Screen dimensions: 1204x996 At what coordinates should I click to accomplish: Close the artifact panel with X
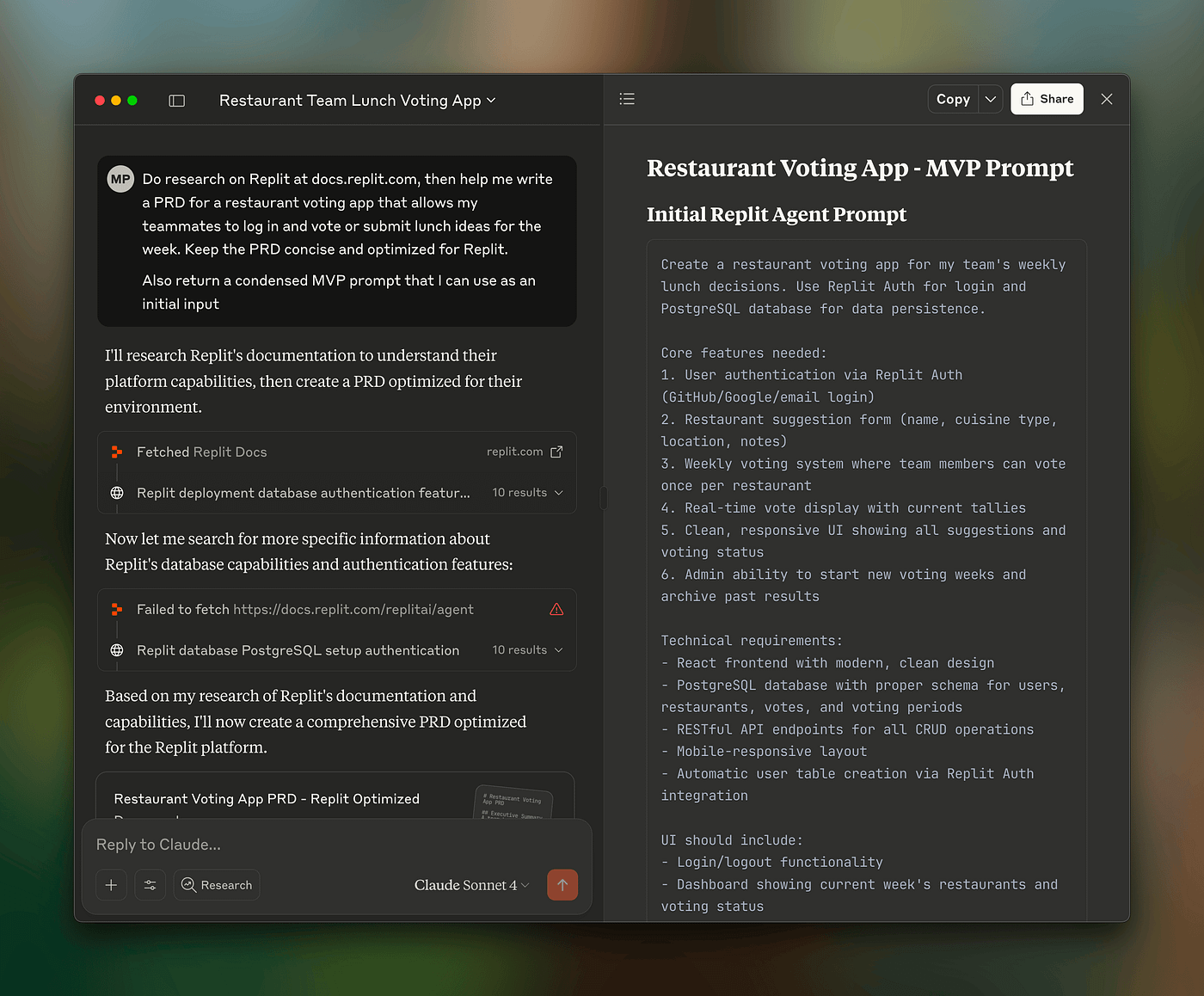point(1107,99)
